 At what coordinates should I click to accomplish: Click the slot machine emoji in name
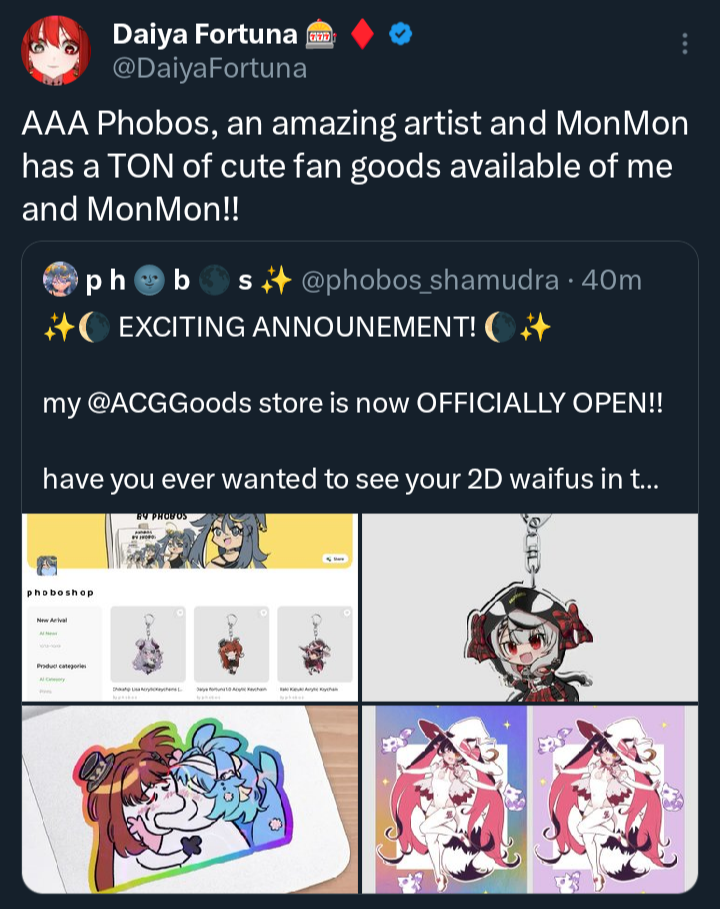[x=320, y=34]
